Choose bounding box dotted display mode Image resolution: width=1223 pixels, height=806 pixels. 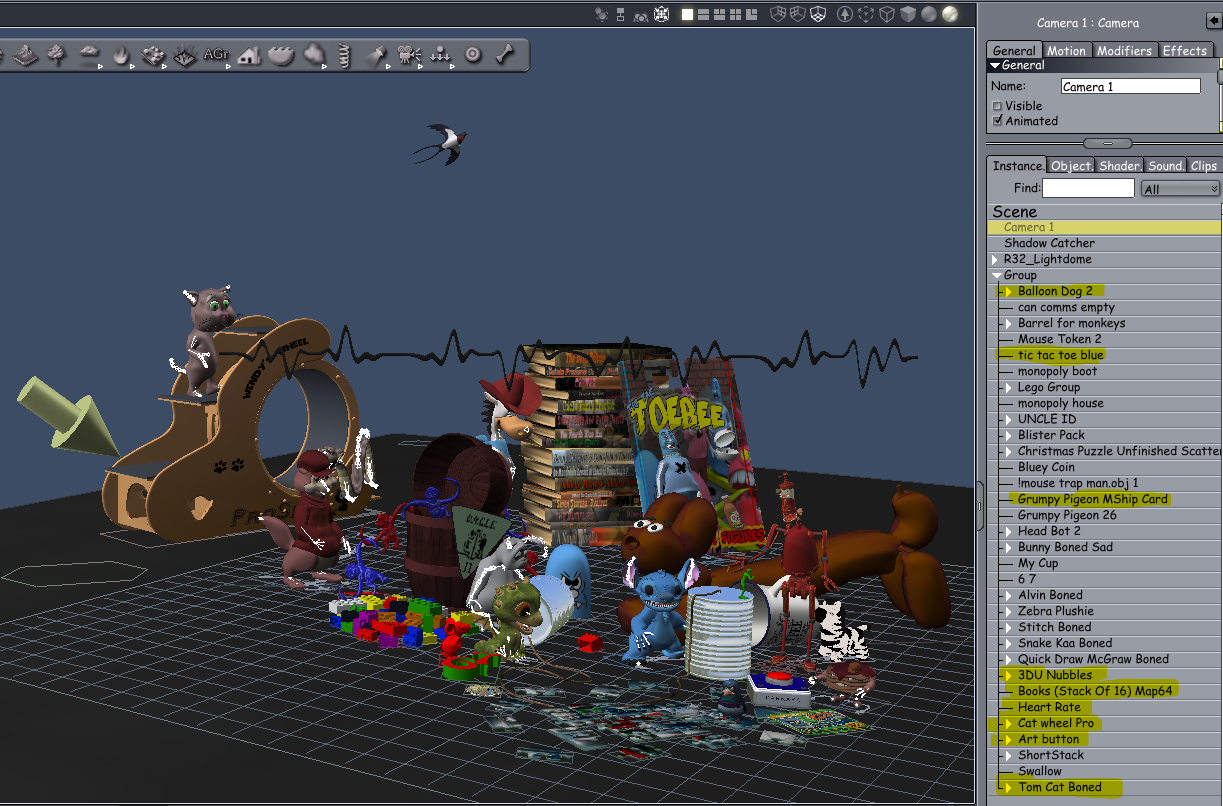point(866,14)
